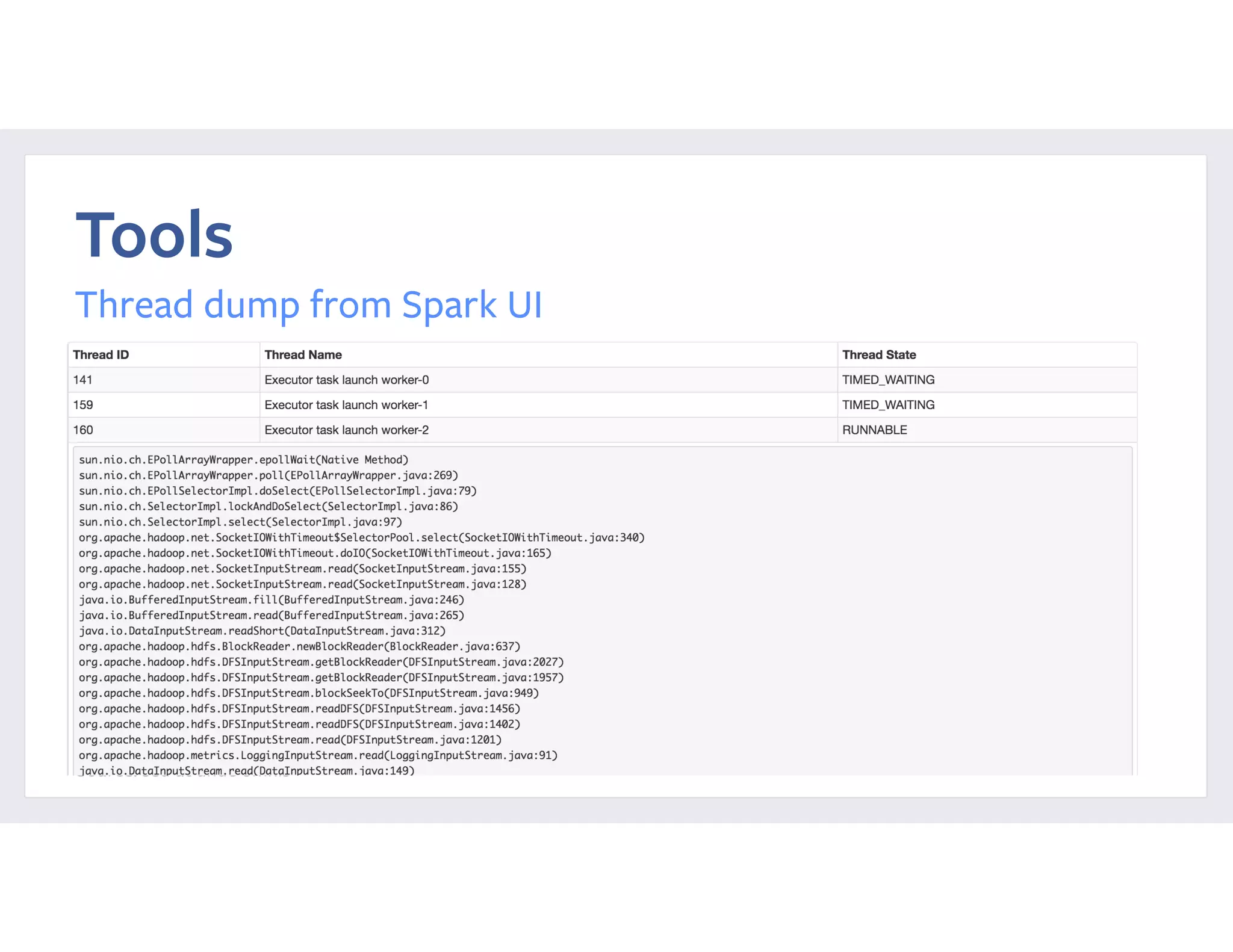Click Executor task launch worker-2 row
Image resolution: width=1233 pixels, height=952 pixels.
coord(603,430)
